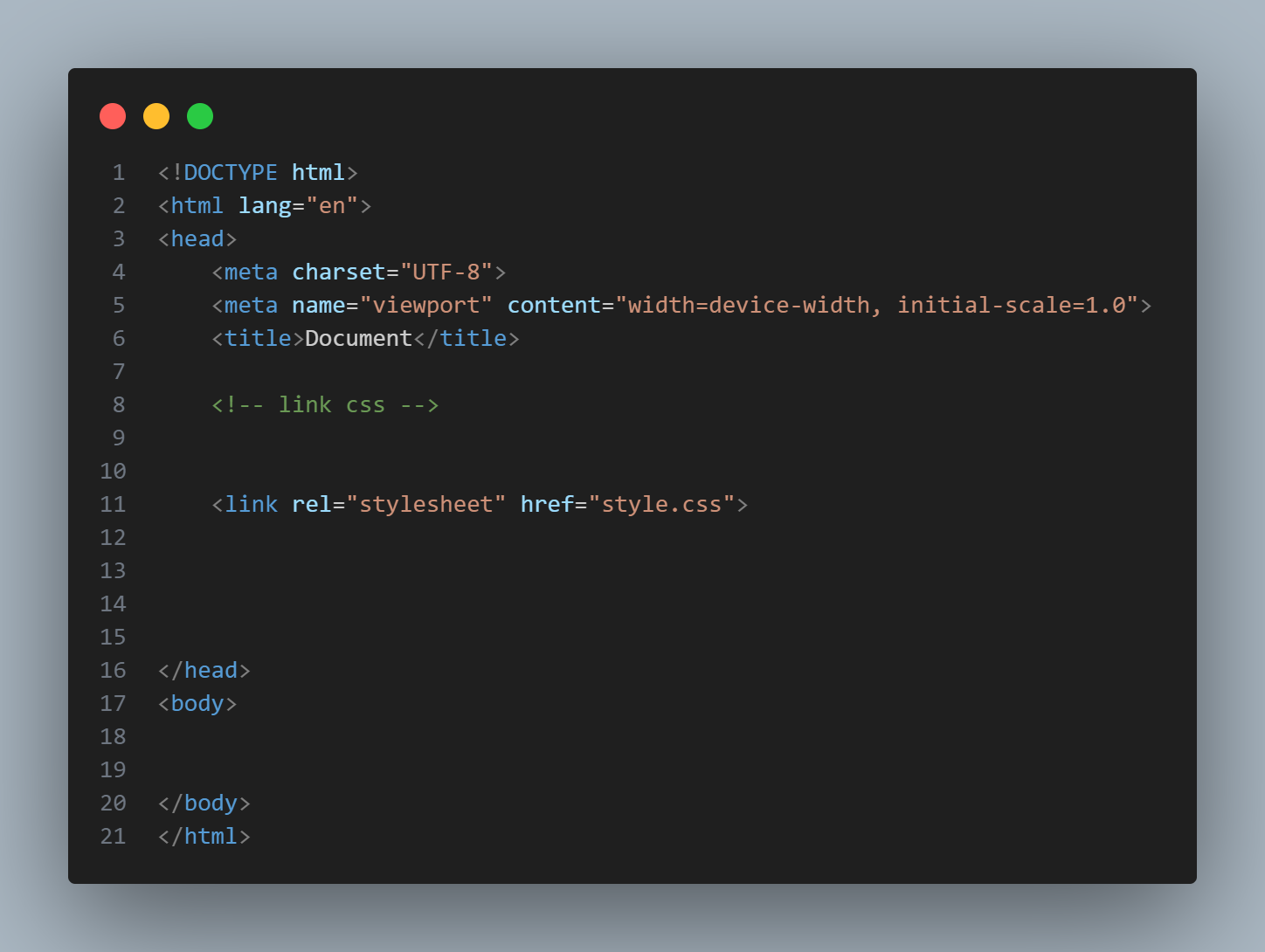The image size is (1265, 952).
Task: Click line number 11 in gutter
Action: [x=113, y=505]
